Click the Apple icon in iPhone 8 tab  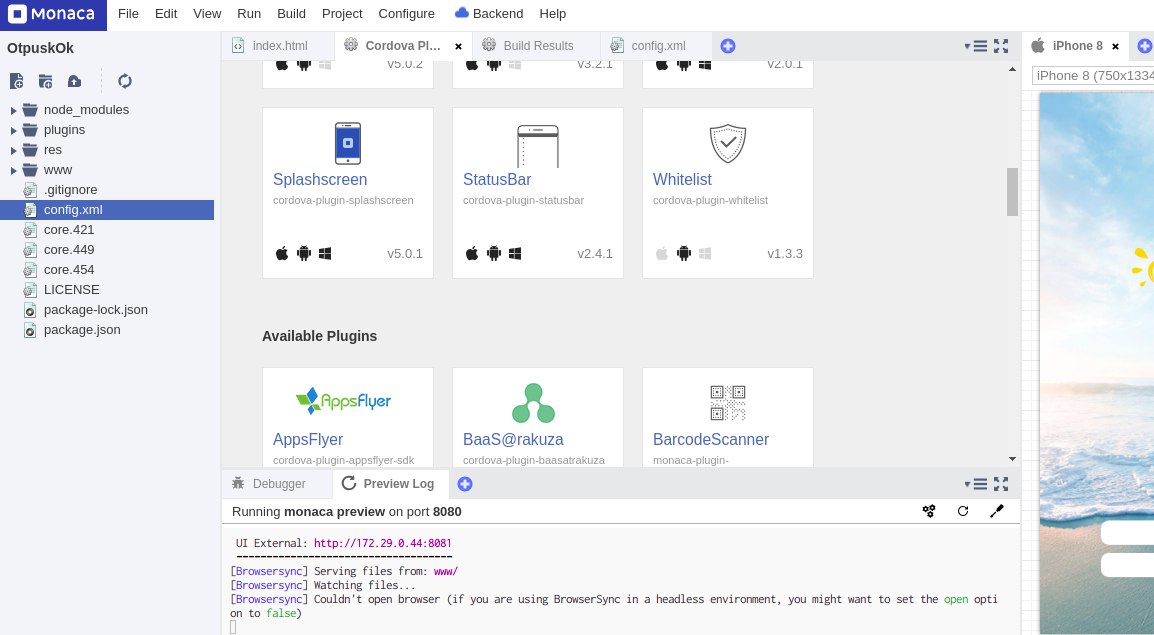coord(1038,46)
